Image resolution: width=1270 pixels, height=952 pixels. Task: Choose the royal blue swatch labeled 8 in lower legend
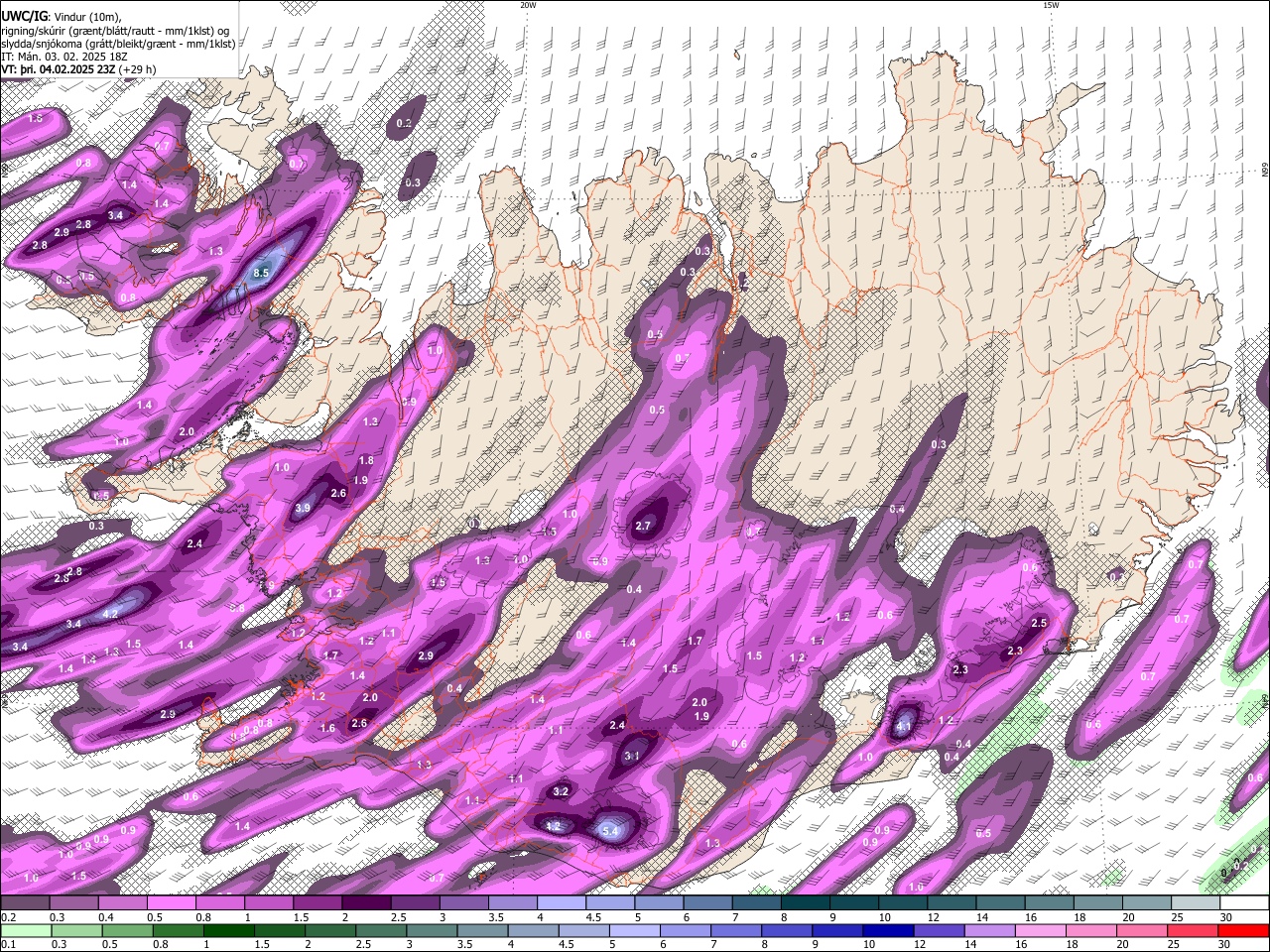coord(787,930)
